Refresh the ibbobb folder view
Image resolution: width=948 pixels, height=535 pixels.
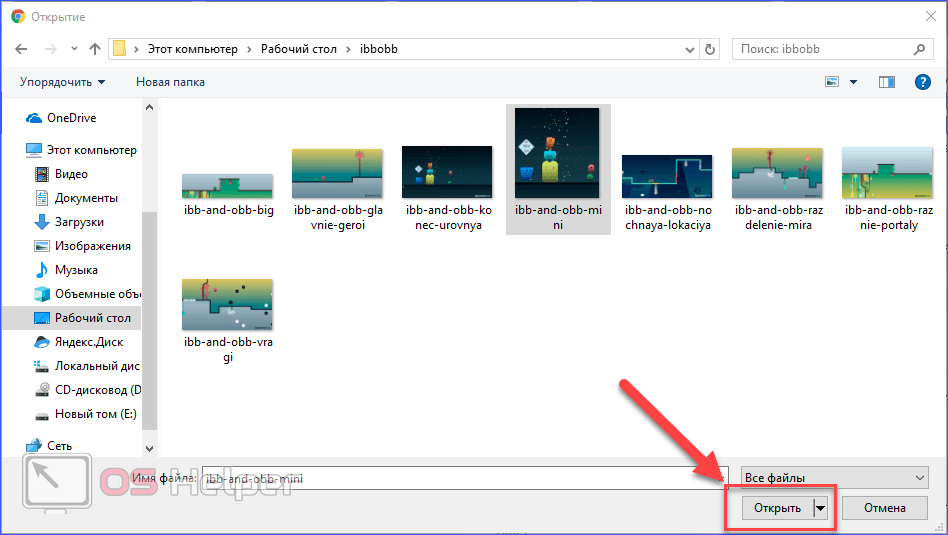[710, 49]
